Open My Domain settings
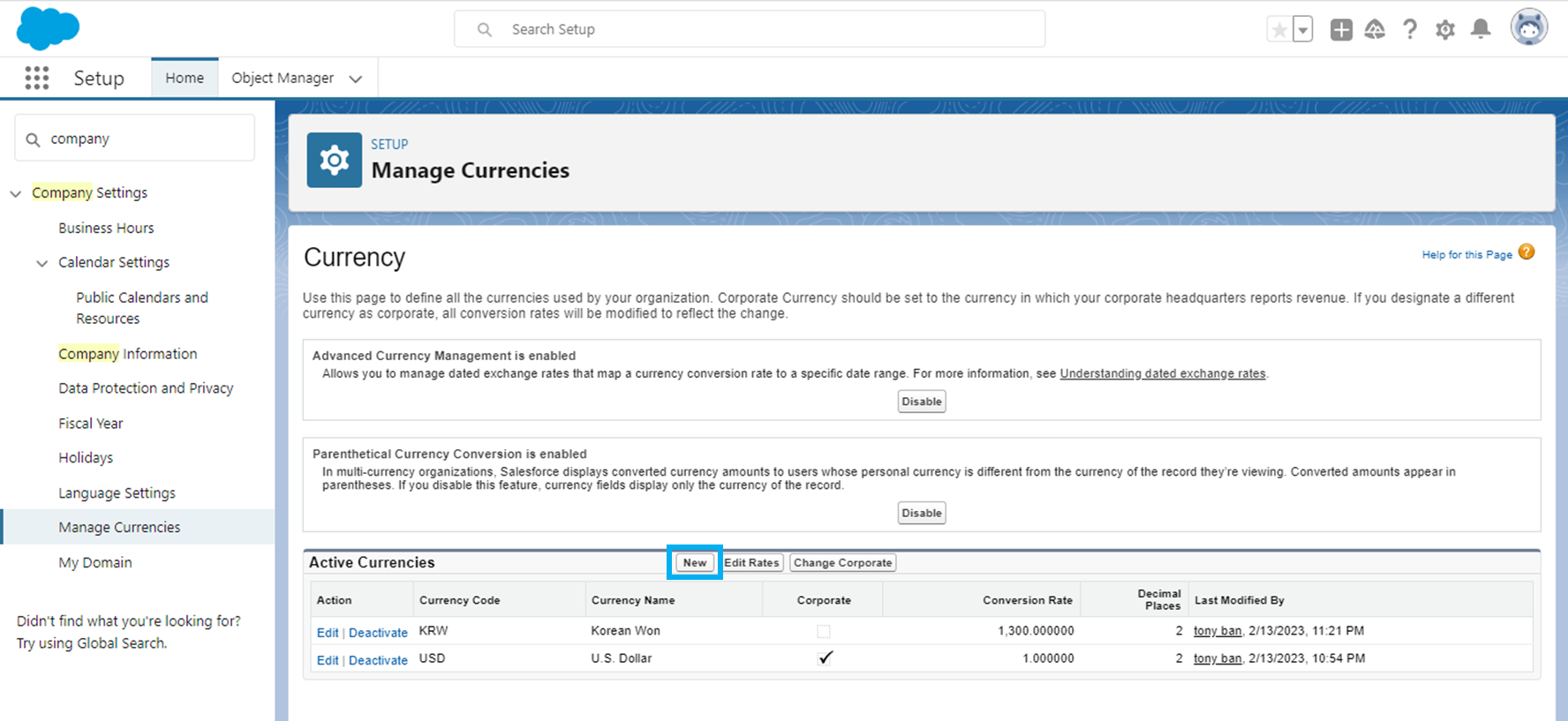This screenshot has height=721, width=1568. point(95,562)
